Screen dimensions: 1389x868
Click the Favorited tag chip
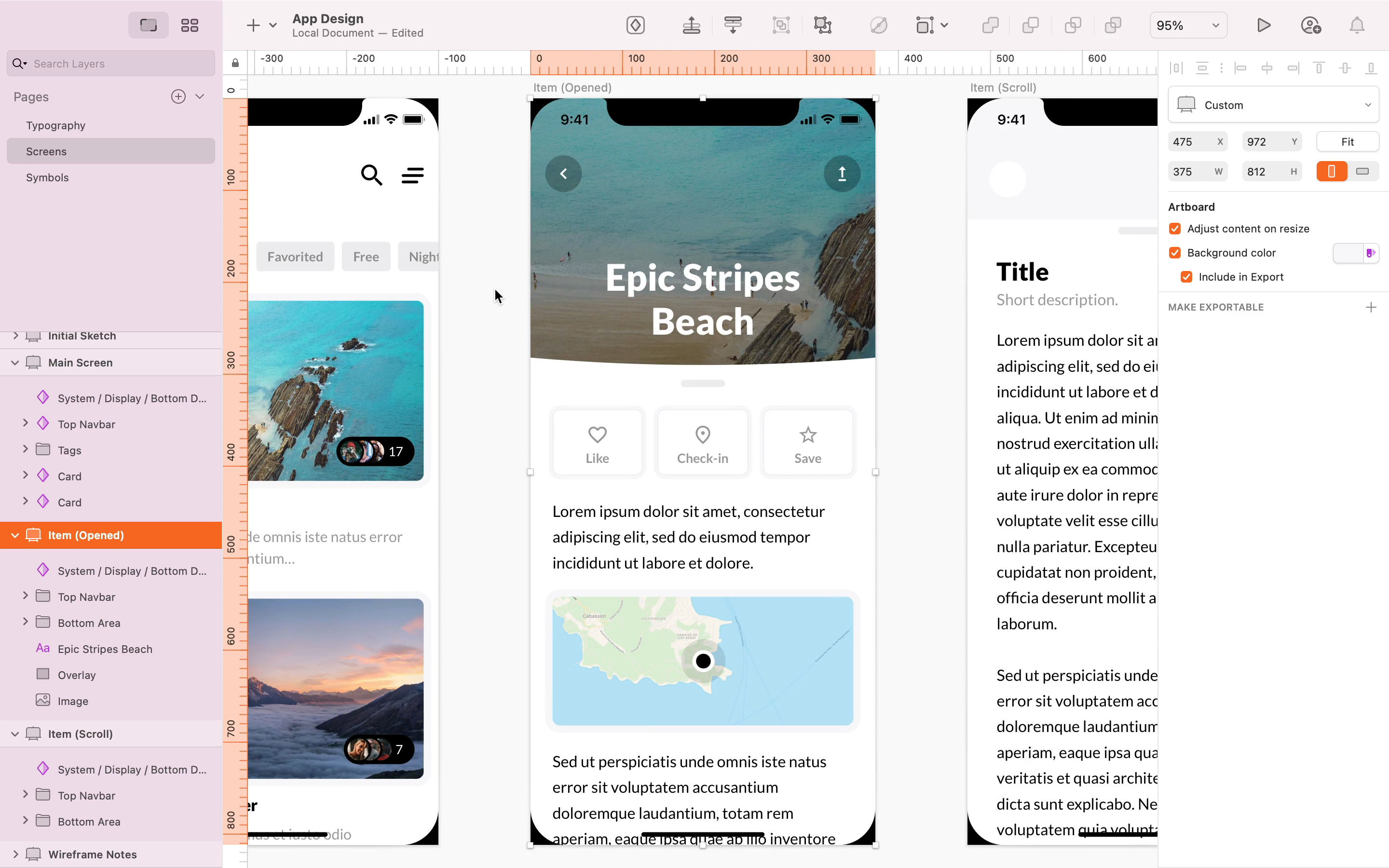pos(295,257)
